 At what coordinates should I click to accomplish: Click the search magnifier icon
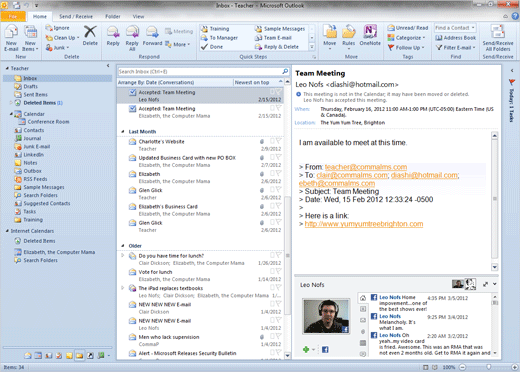(x=285, y=71)
